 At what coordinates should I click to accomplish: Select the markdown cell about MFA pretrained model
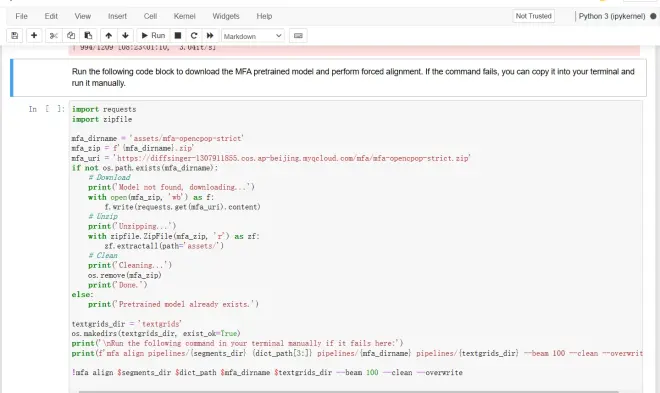pyautogui.click(x=328, y=77)
